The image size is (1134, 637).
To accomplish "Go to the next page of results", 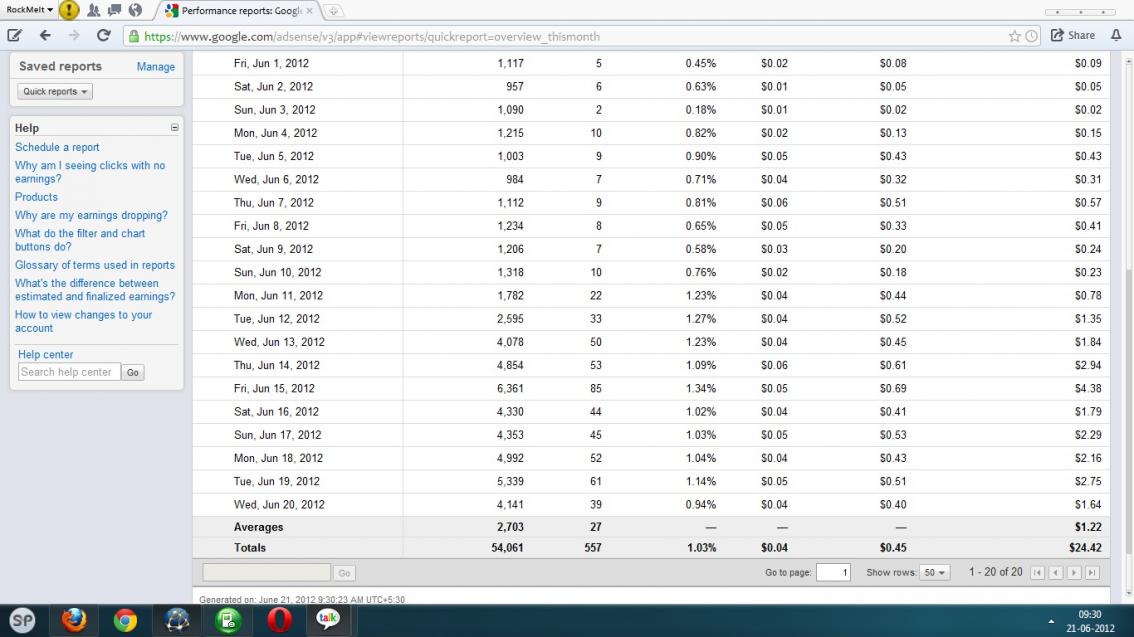I will pos(1074,573).
